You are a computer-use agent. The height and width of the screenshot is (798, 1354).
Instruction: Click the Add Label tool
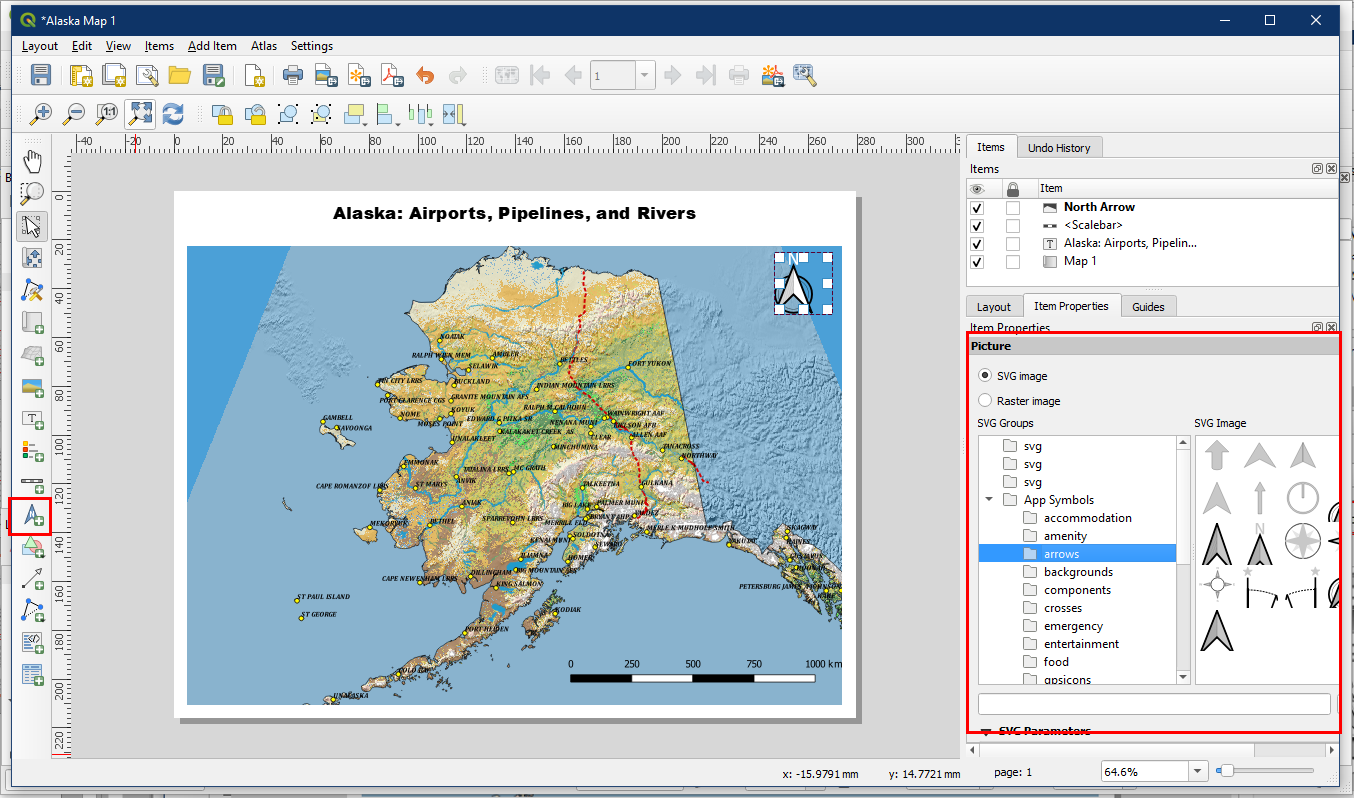tap(32, 419)
